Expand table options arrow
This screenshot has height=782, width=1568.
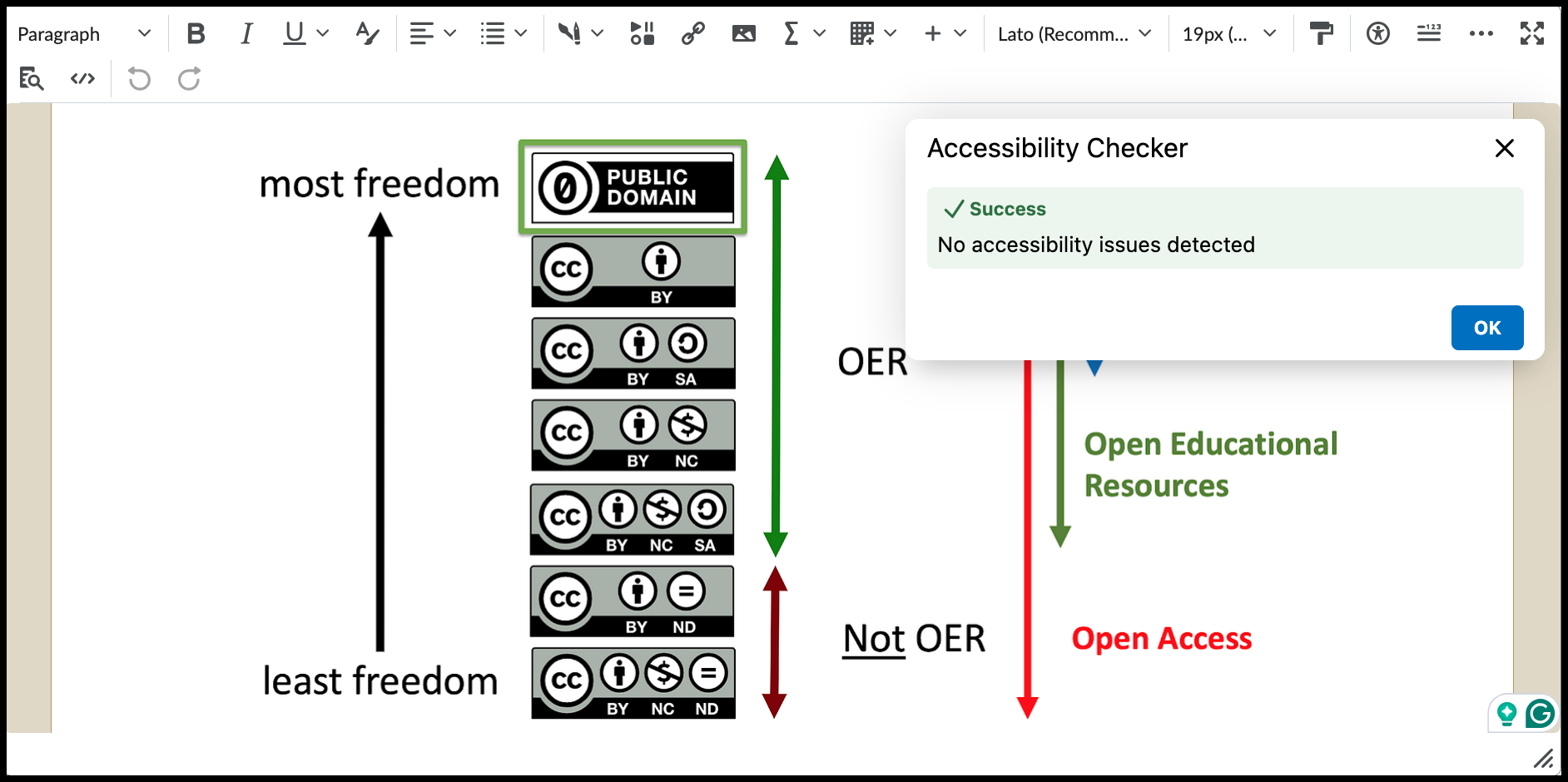coord(891,34)
